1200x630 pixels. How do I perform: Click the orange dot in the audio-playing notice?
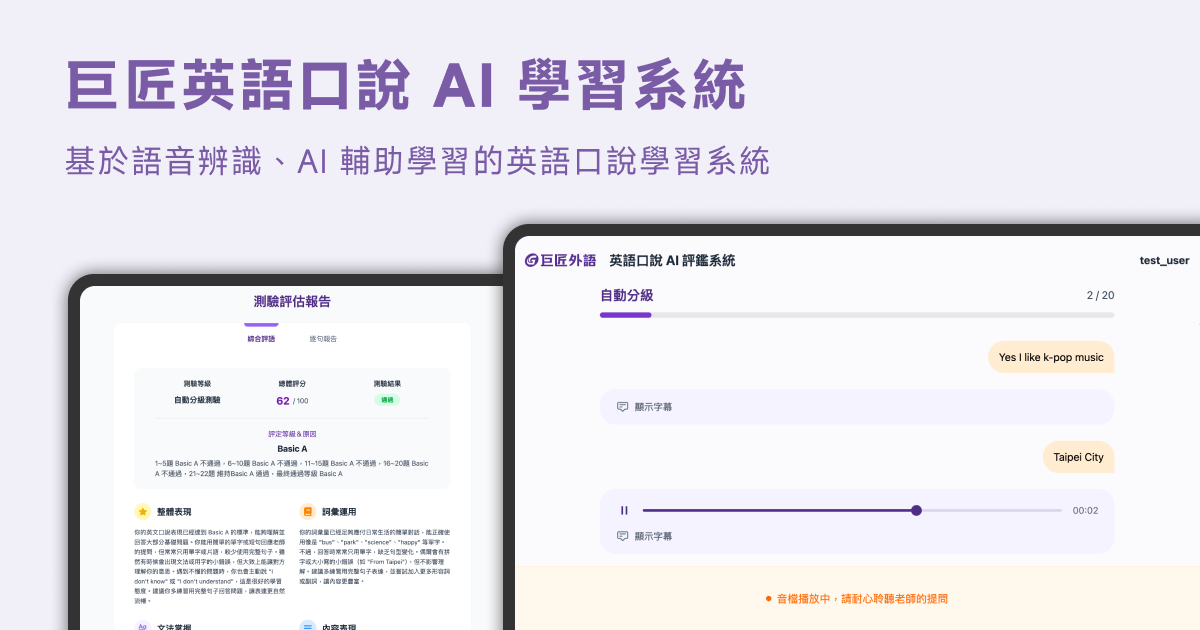coord(768,599)
